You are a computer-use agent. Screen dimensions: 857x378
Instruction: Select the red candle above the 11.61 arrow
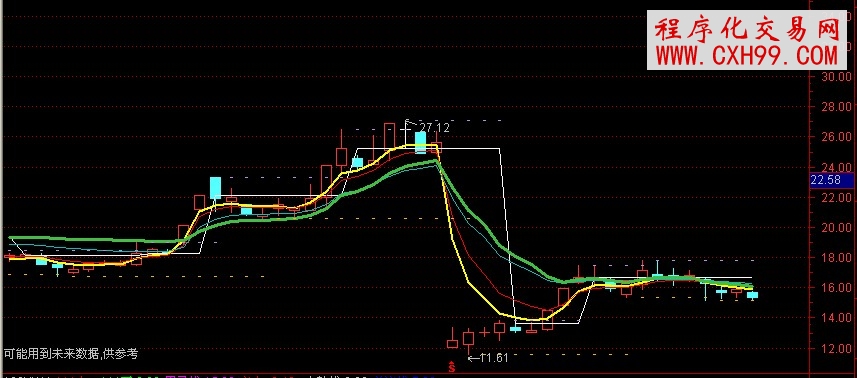(x=468, y=339)
